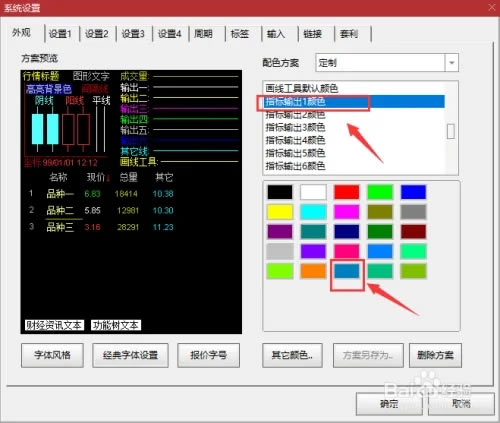Pick the red color swatch
500x423 pixels.
347,192
